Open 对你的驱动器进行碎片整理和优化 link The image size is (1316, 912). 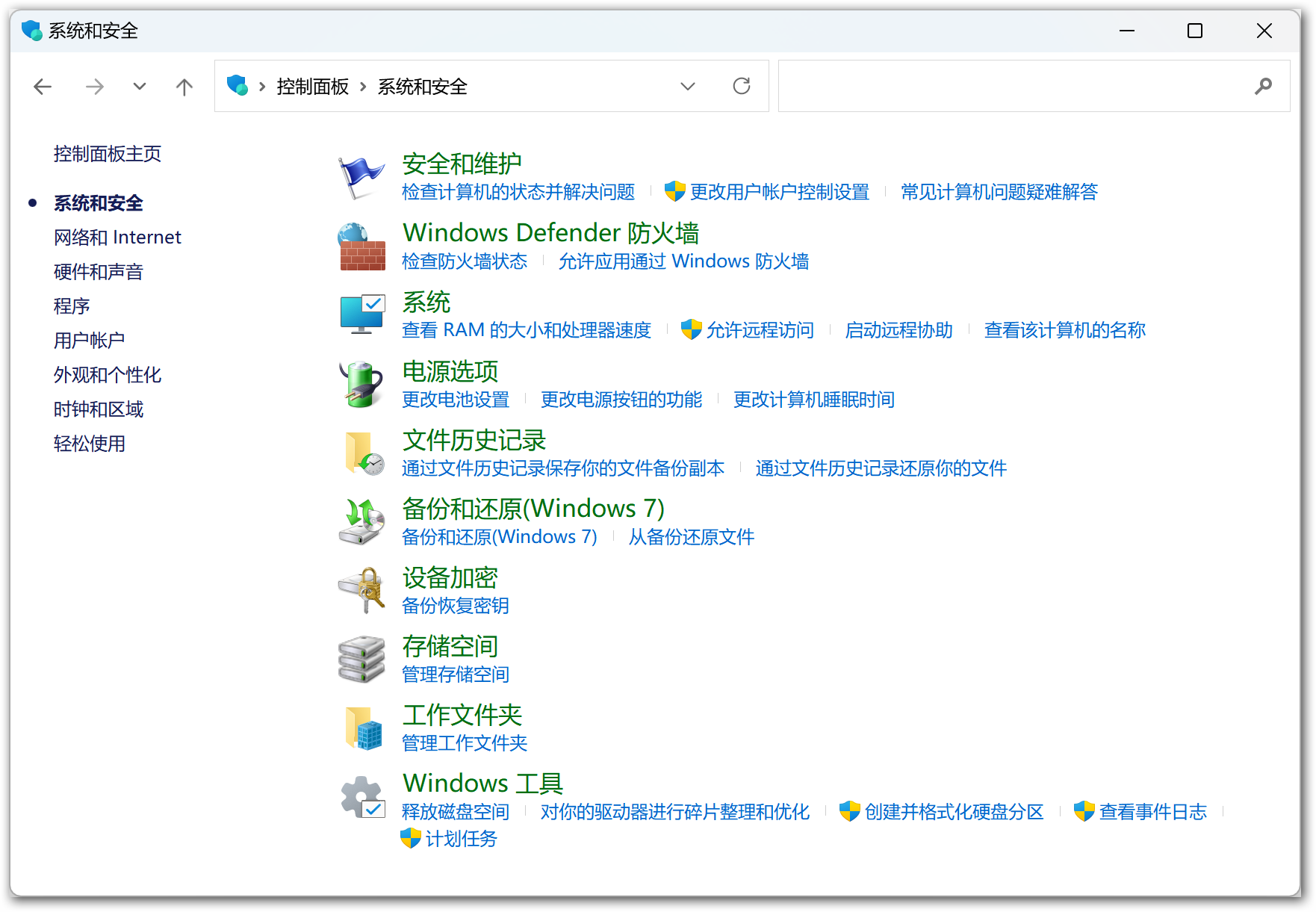click(x=675, y=812)
